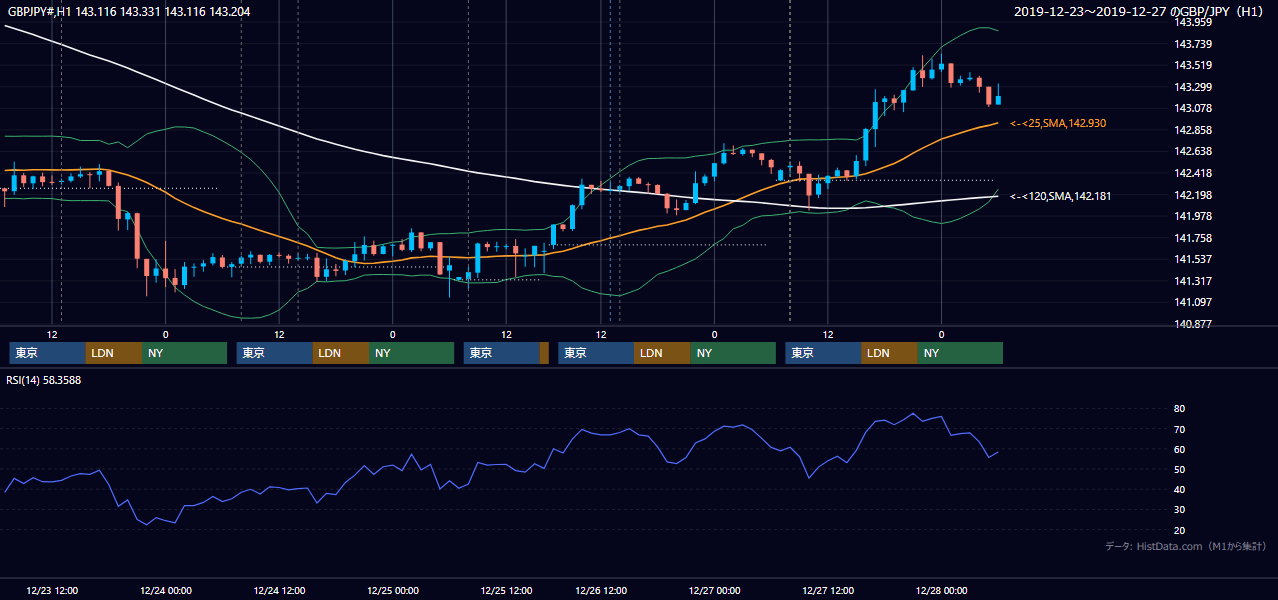Click the 12/24 00:00 time axis label

[166, 591]
